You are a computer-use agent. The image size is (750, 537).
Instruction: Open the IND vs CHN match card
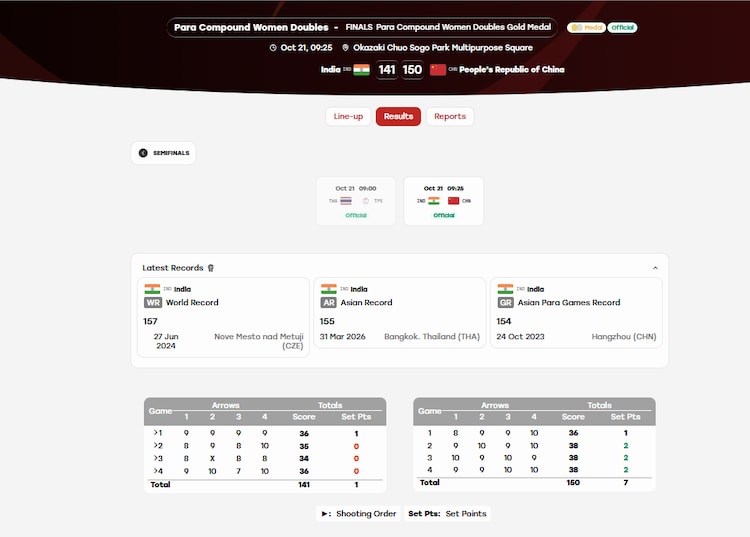443,201
